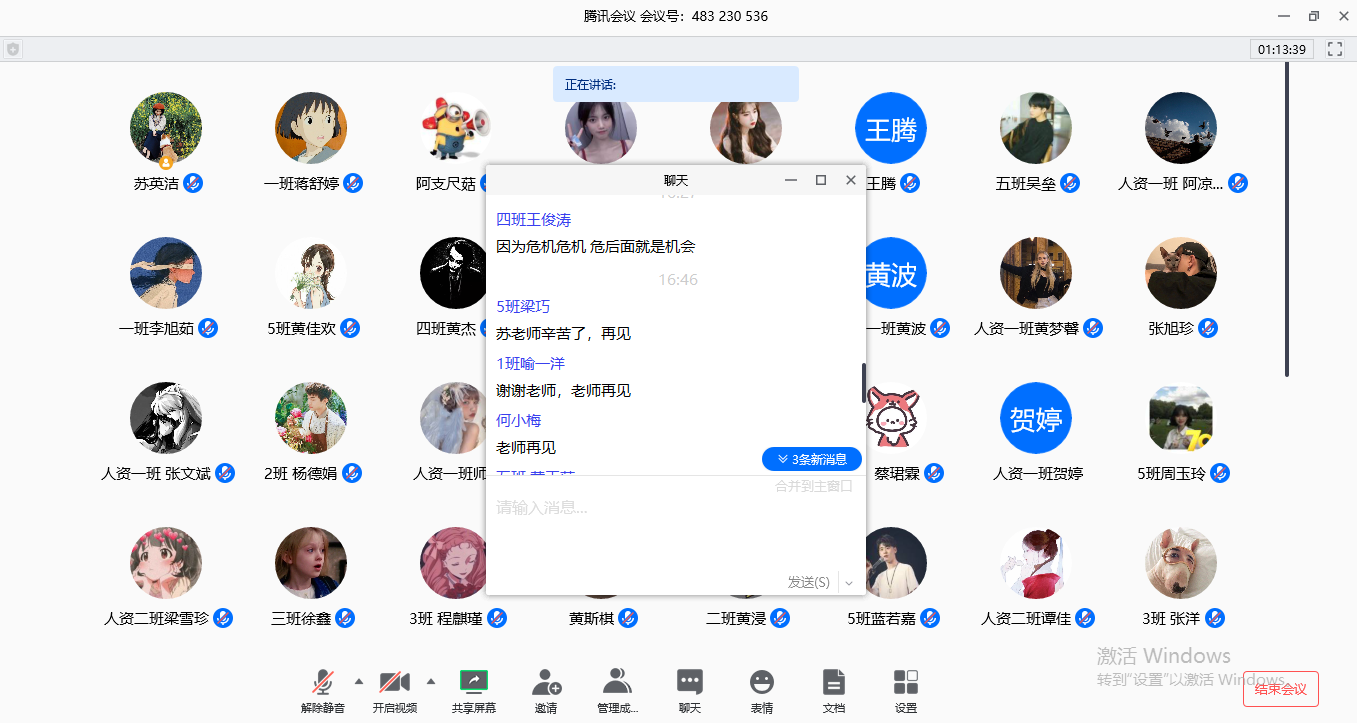This screenshot has height=723, width=1357.
Task: Open the 文档 documents icon
Action: click(834, 682)
